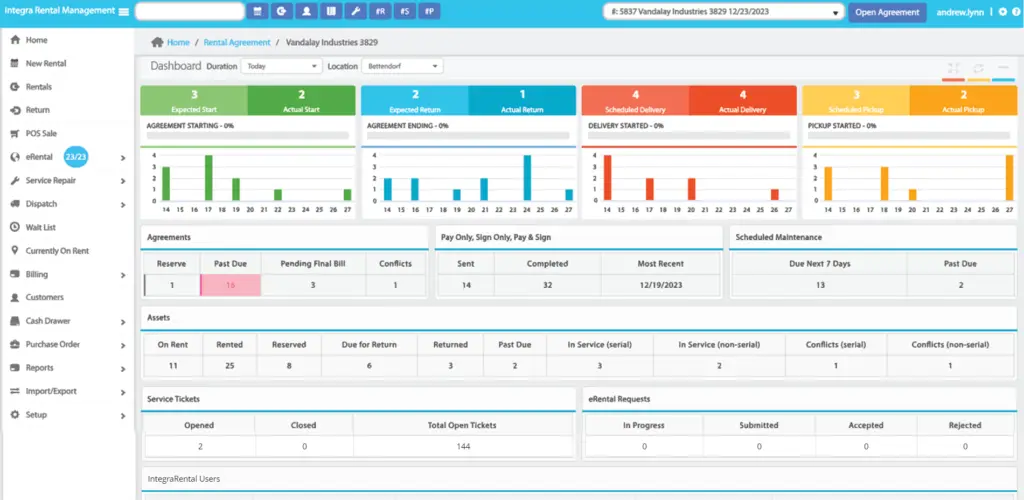Click the Purchase Order icon in sidebar

click(x=14, y=345)
